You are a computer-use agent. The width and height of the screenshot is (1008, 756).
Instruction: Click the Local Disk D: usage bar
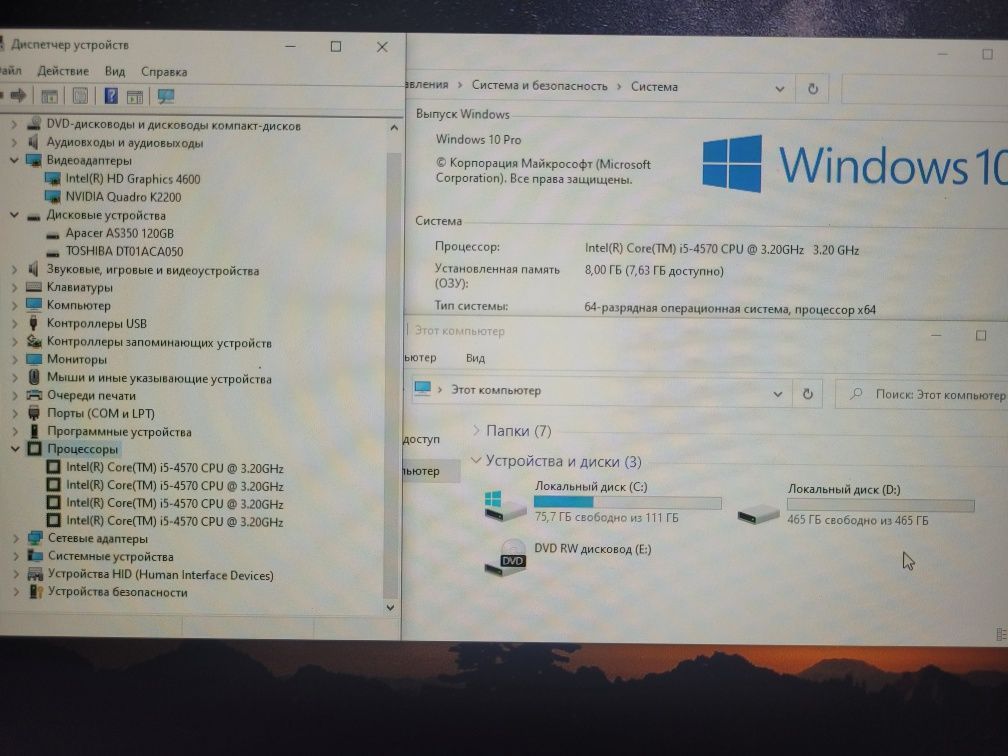(881, 505)
